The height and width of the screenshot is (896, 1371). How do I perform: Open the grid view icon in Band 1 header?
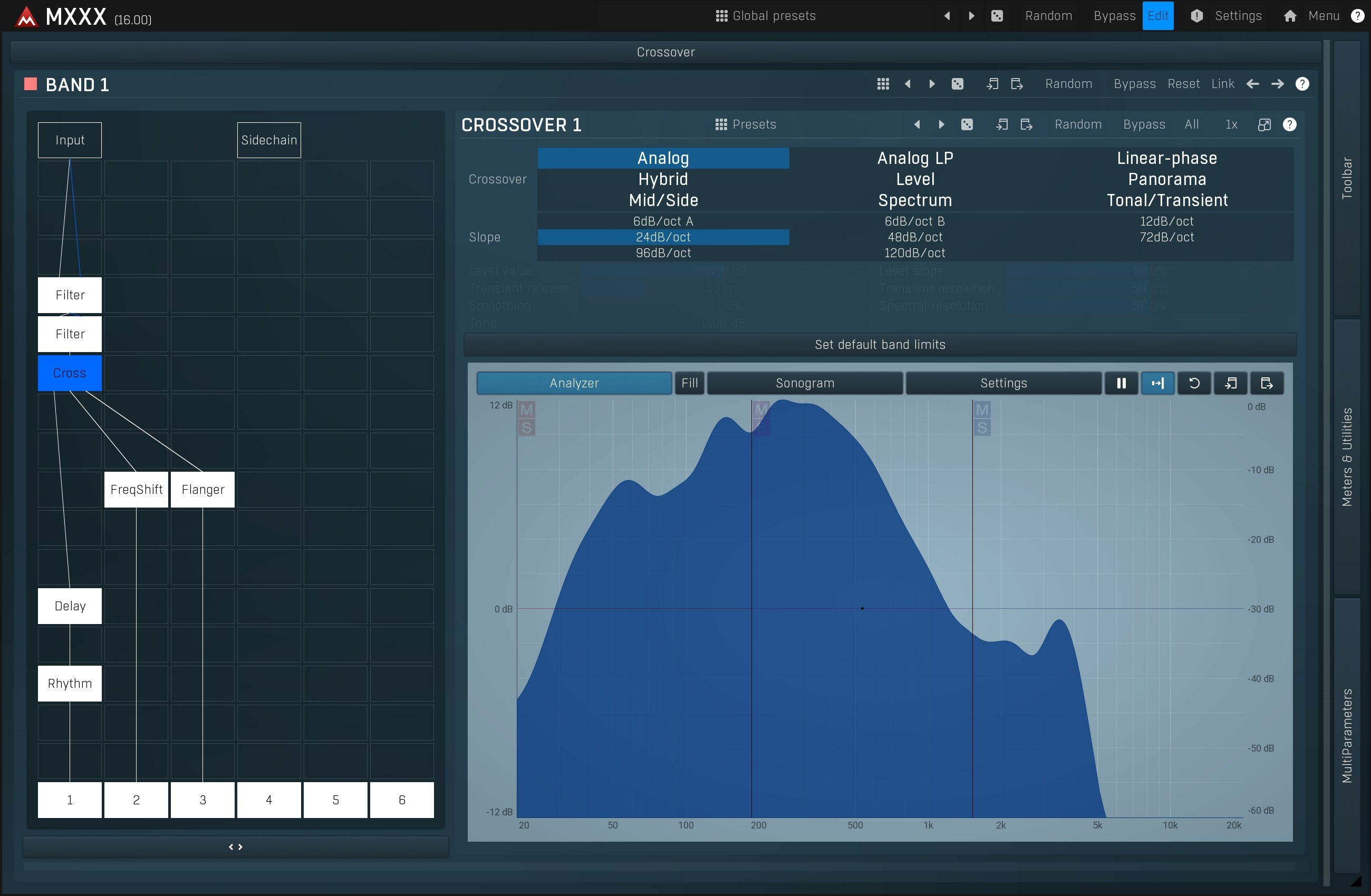883,84
